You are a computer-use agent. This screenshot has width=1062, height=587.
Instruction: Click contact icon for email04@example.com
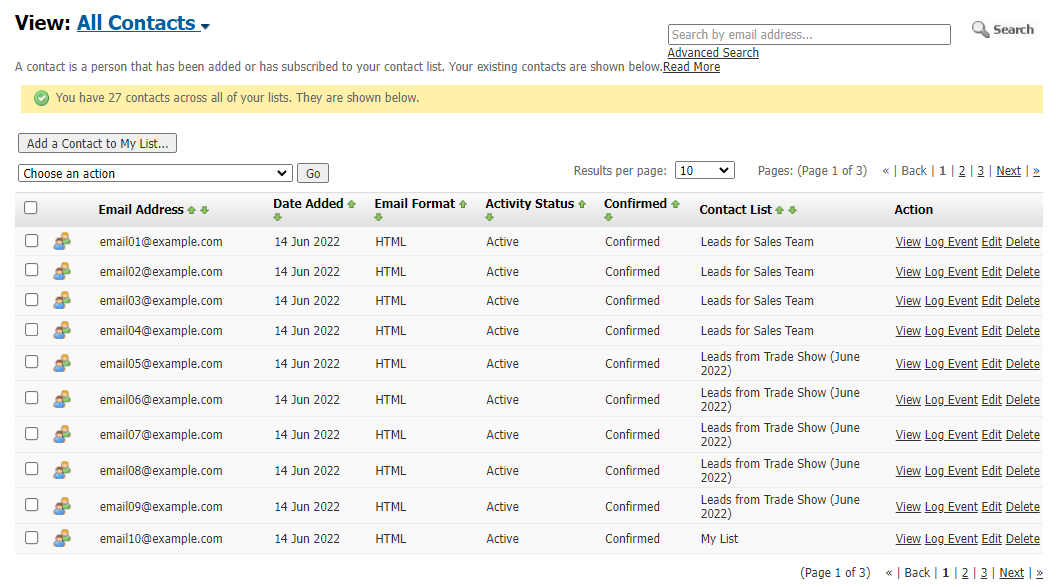(x=62, y=330)
